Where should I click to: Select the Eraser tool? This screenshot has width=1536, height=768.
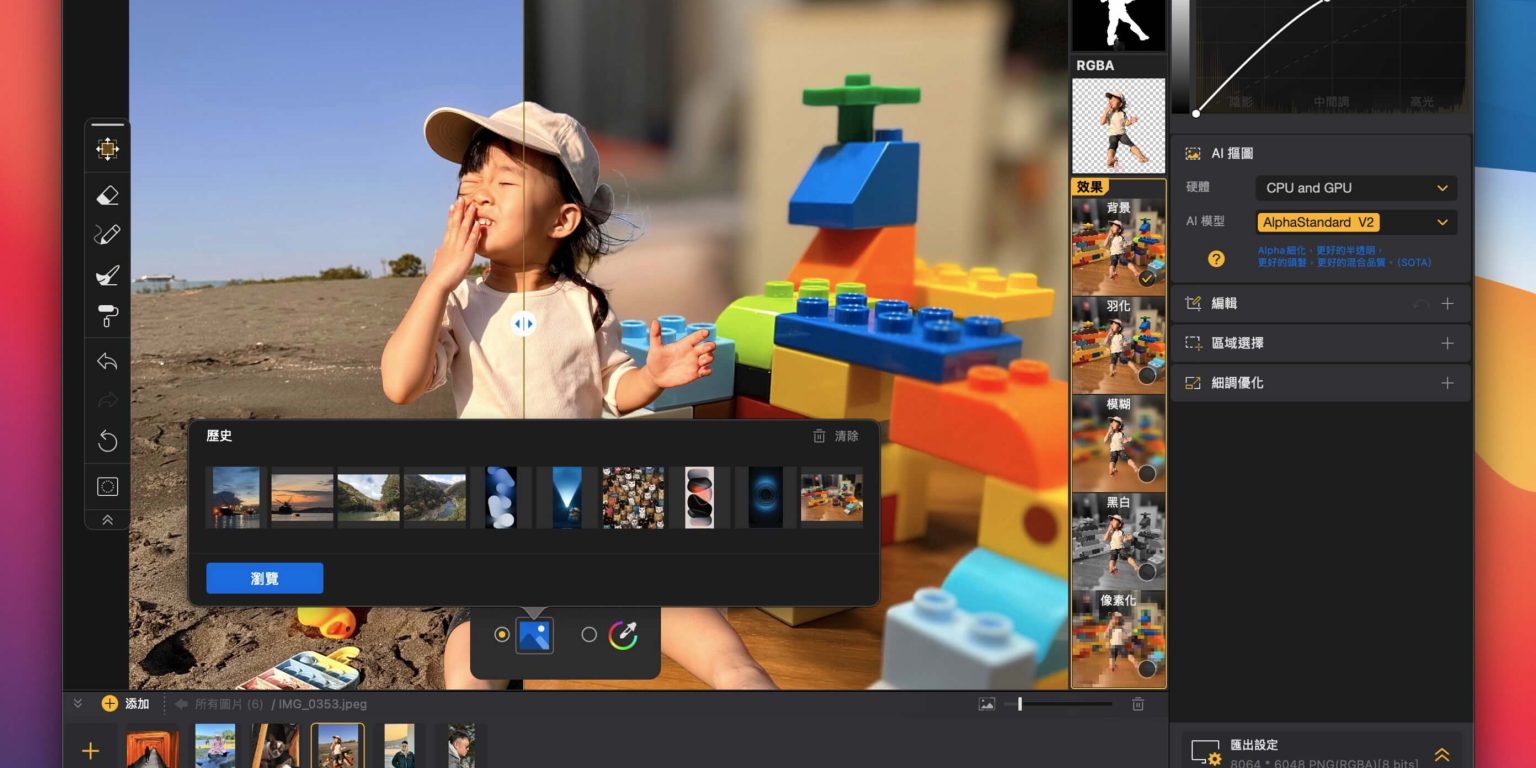click(x=107, y=196)
